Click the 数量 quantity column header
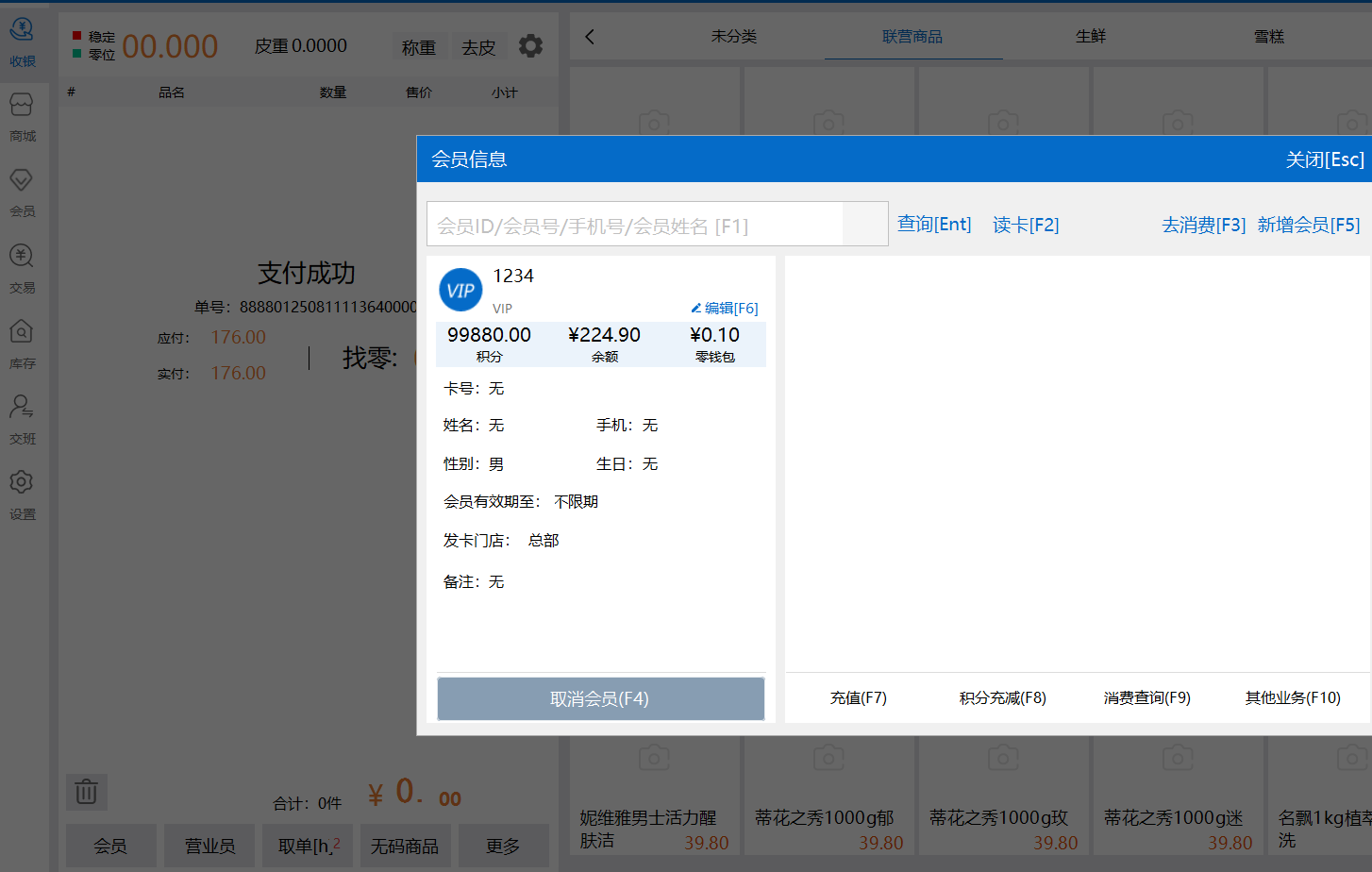 tap(333, 92)
